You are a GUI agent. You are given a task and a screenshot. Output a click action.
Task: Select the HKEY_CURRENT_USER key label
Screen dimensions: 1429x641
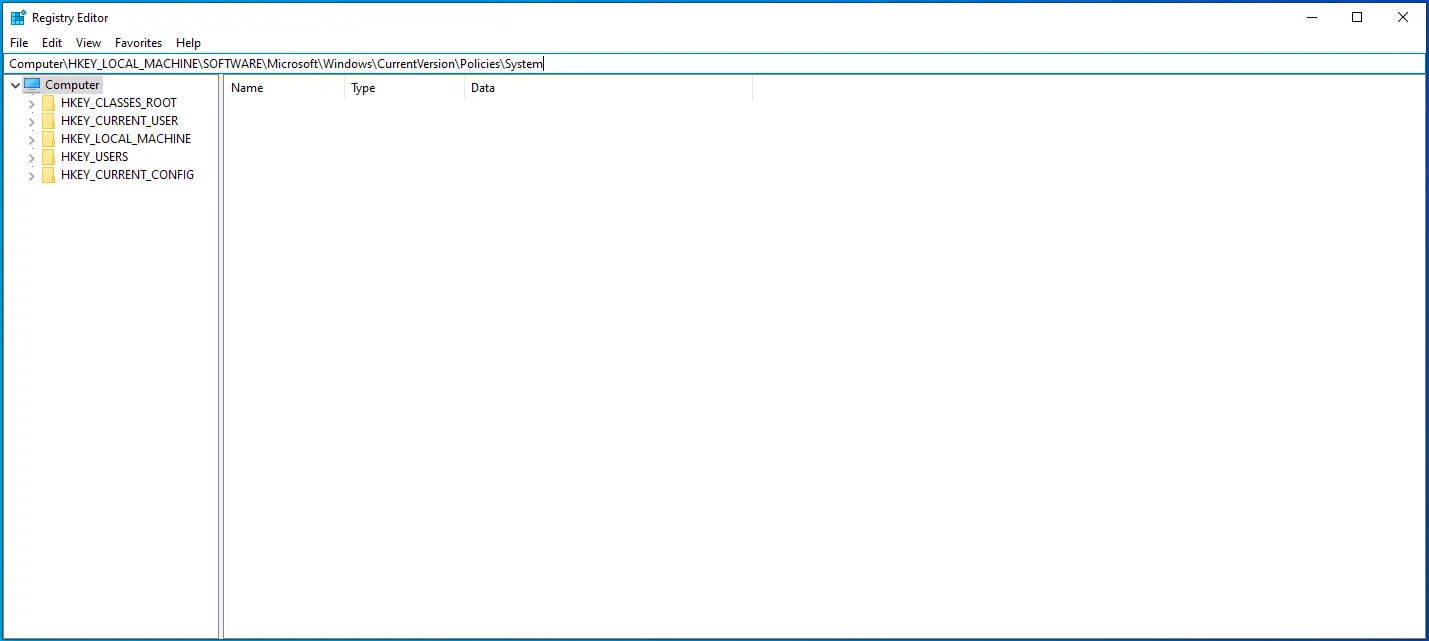(x=120, y=121)
